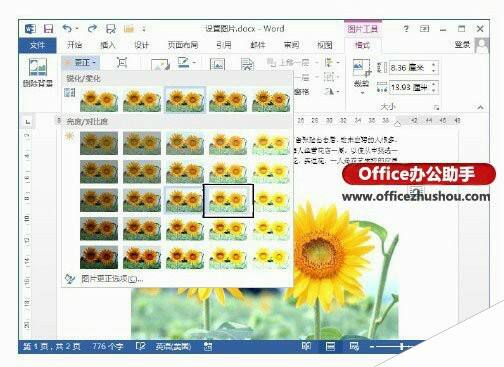Switch to the View (视图) tab
The width and height of the screenshot is (504, 367).
coord(325,45)
